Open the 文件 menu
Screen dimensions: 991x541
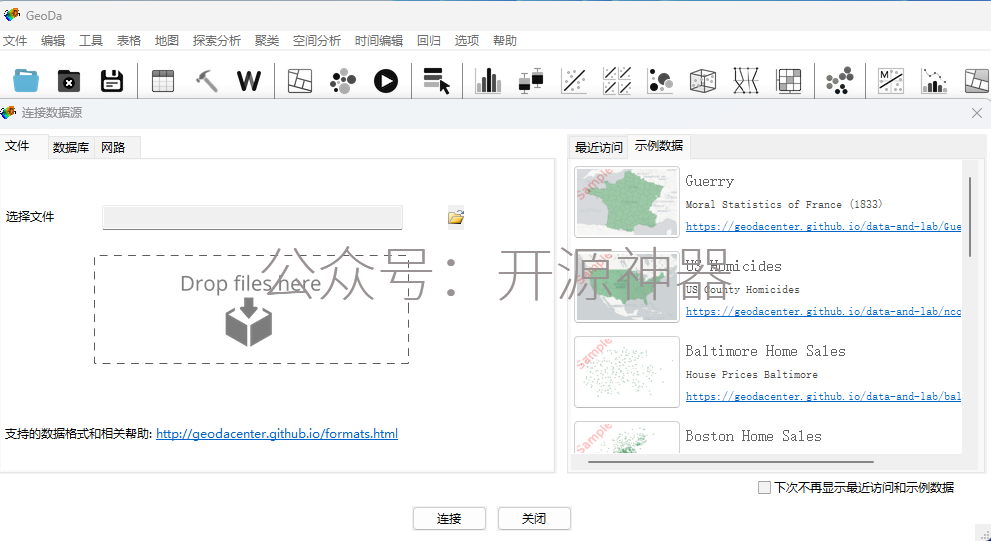click(15, 40)
